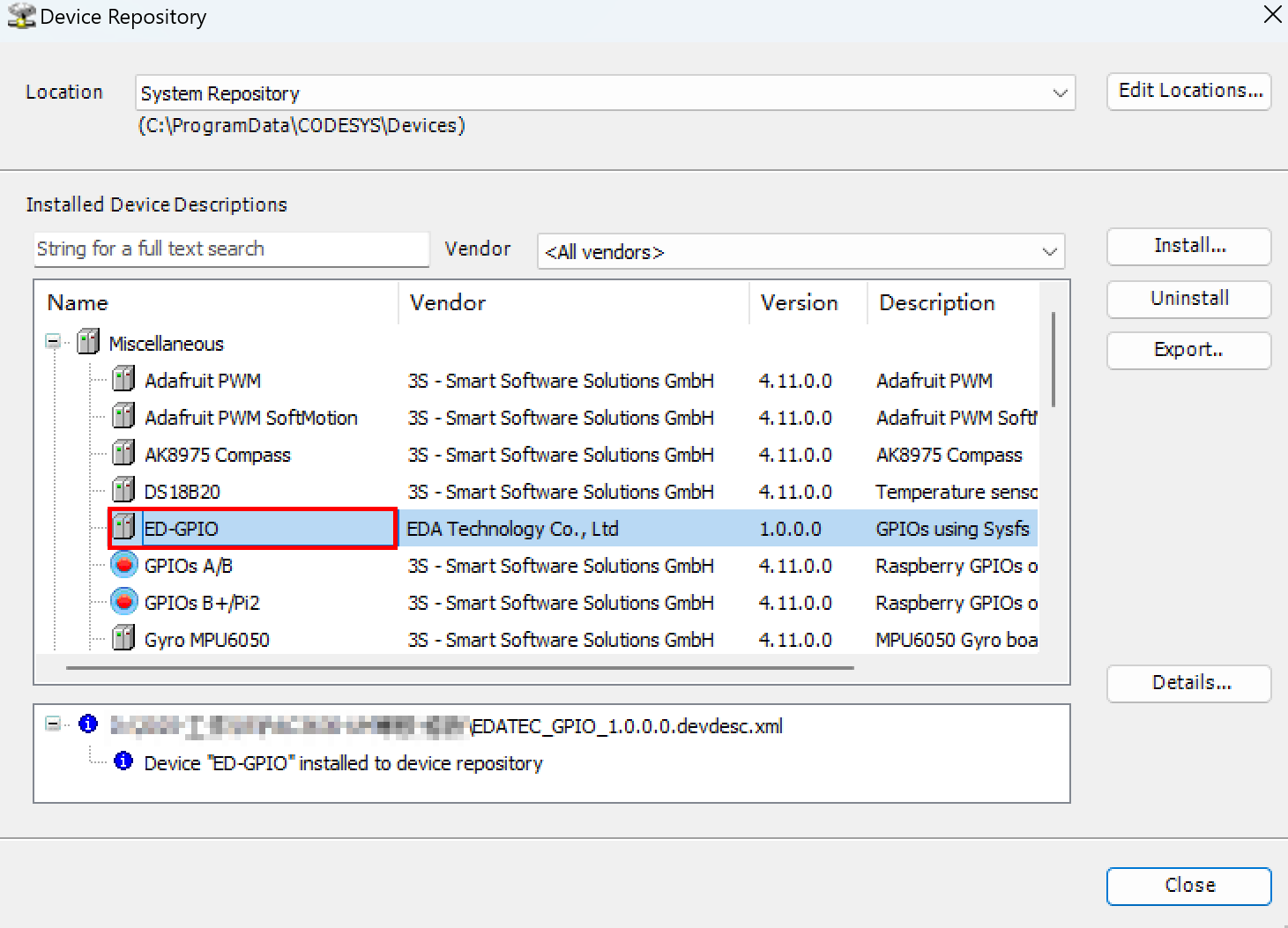Screen dimensions: 1288x928
Task: Click the full text search field
Action: coord(231,249)
